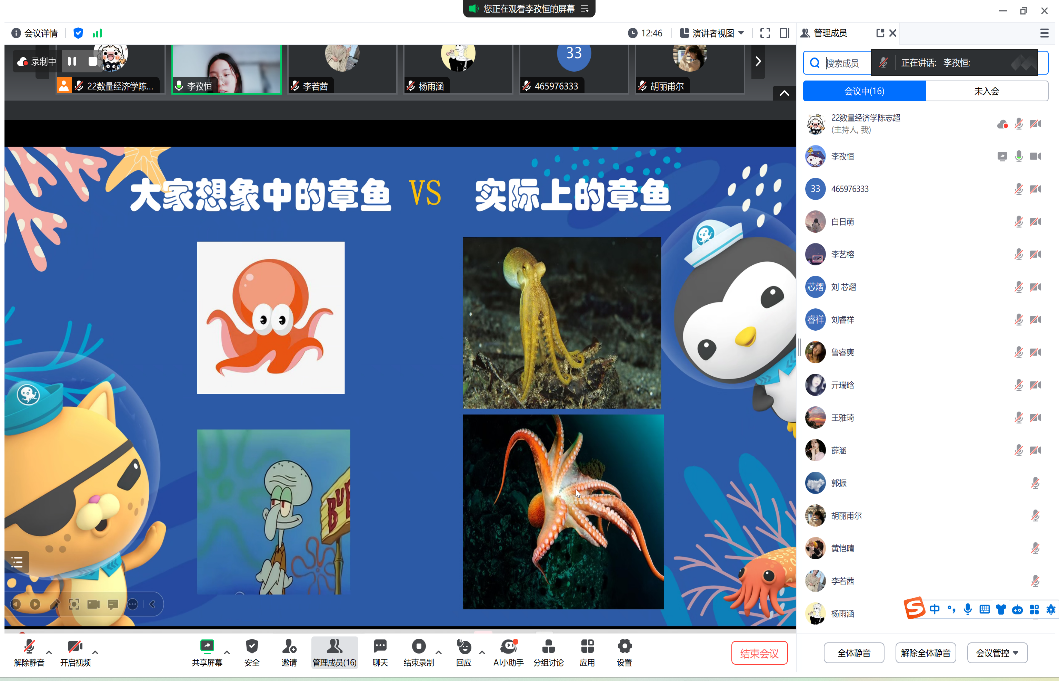The image size is (1059, 681).
Task: Open the 应用 apps icon
Action: [x=587, y=647]
